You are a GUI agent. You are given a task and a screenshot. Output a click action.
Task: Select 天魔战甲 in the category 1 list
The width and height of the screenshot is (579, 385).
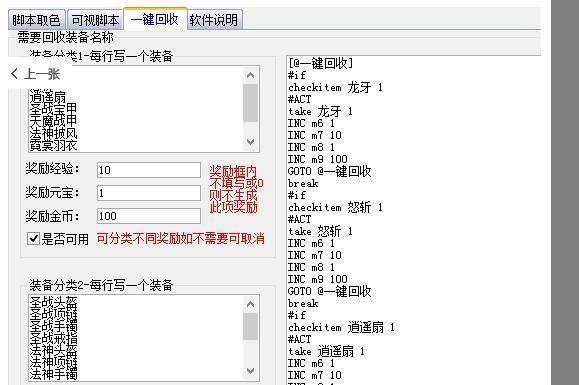pos(53,120)
